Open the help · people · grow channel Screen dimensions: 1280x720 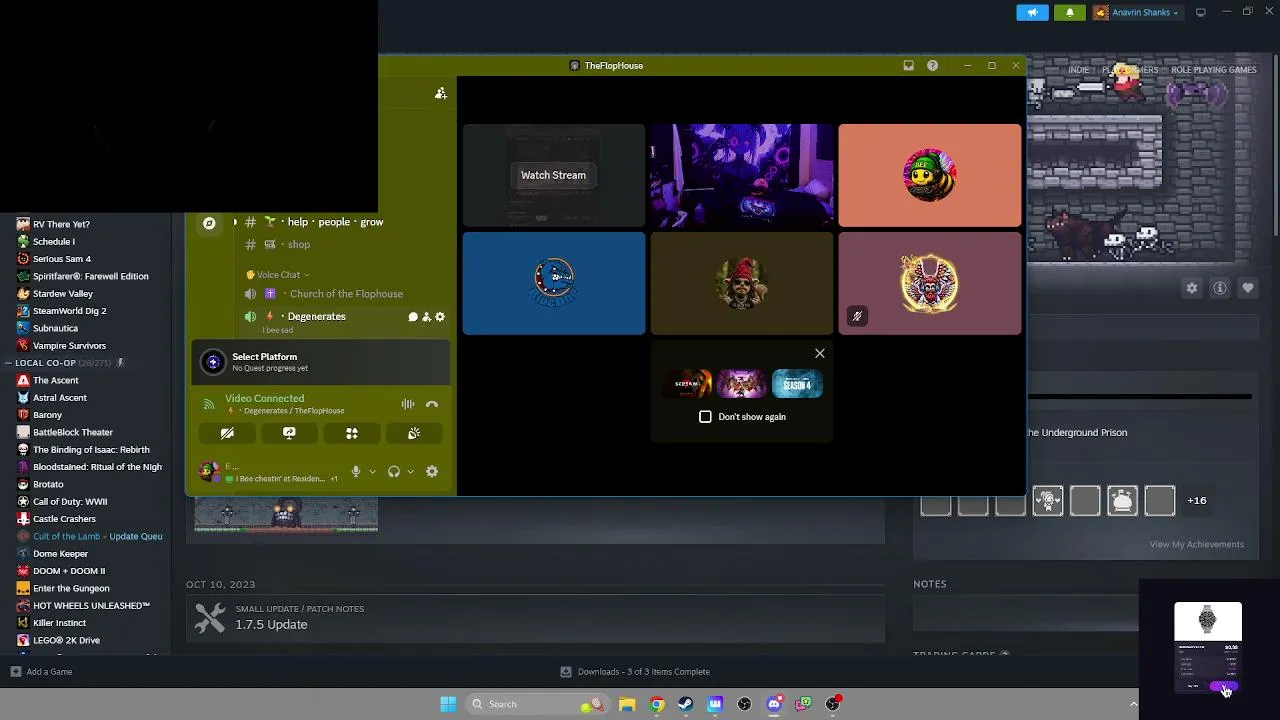(x=335, y=222)
